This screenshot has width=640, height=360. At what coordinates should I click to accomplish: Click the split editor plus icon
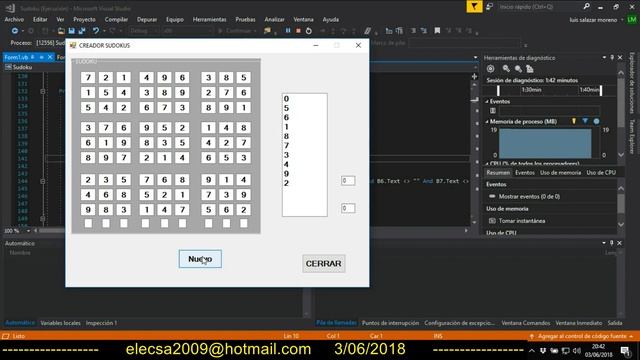point(474,76)
